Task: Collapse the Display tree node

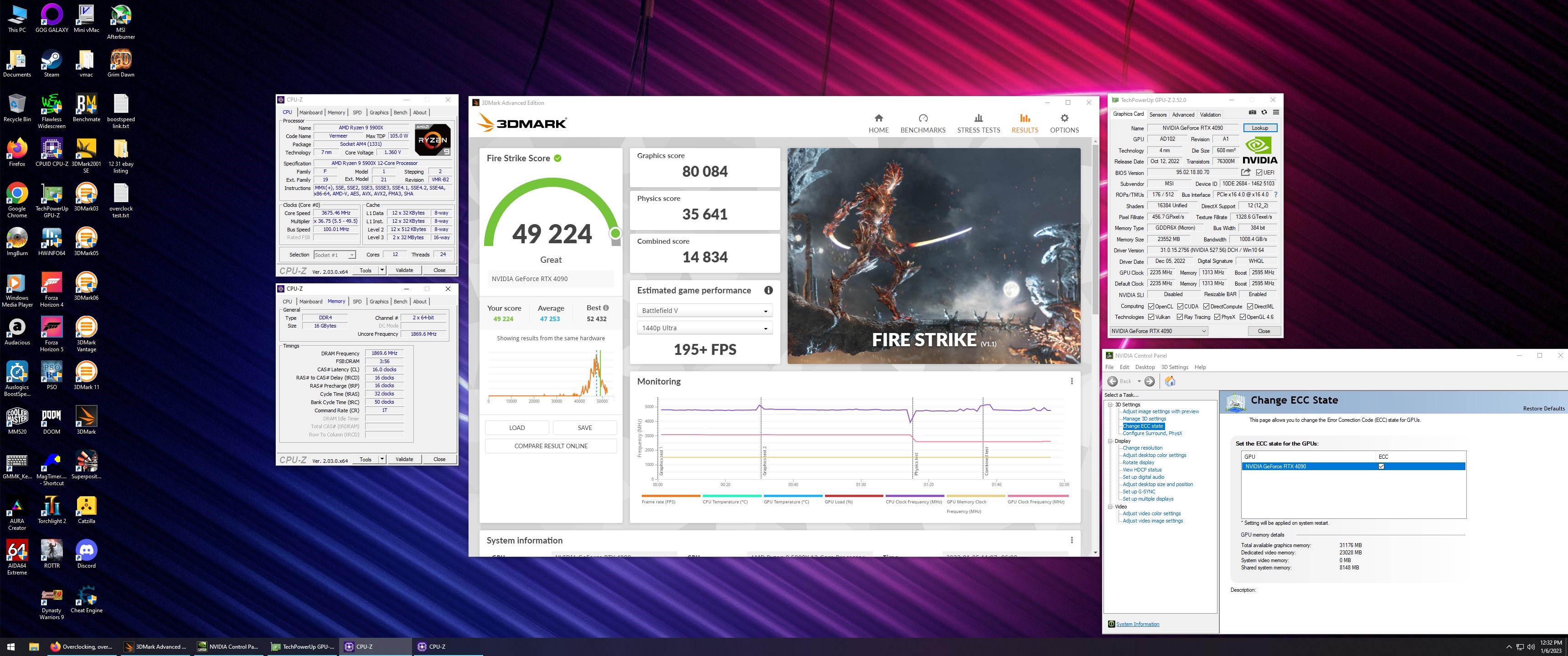Action: pyautogui.click(x=1110, y=441)
